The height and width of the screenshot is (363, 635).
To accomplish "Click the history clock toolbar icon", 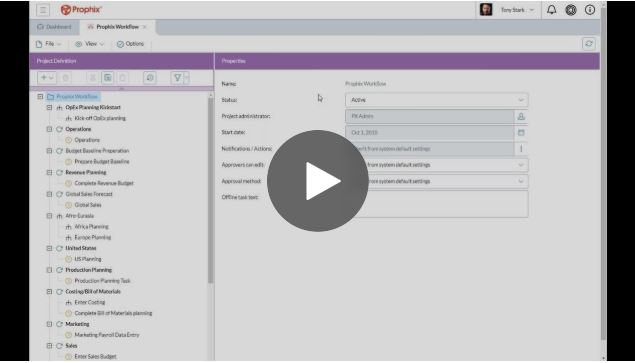I will pos(150,78).
